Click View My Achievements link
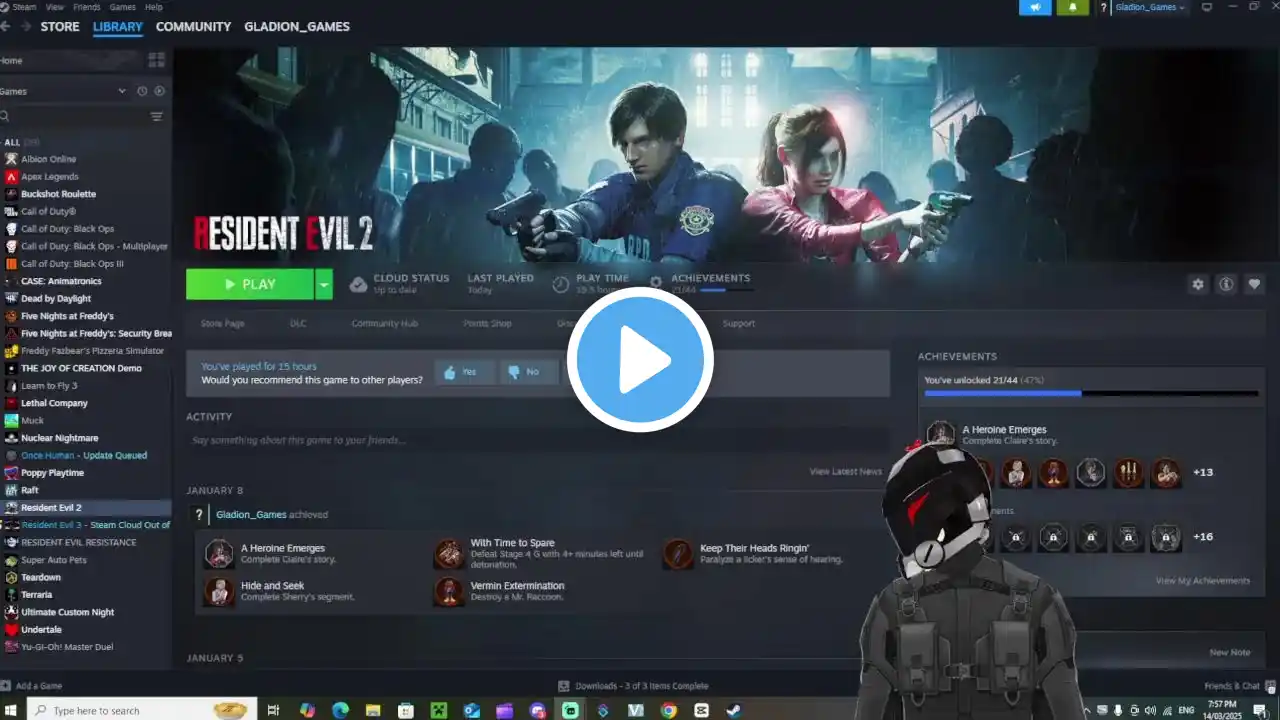Screen dimensions: 1280x720 coord(1203,580)
